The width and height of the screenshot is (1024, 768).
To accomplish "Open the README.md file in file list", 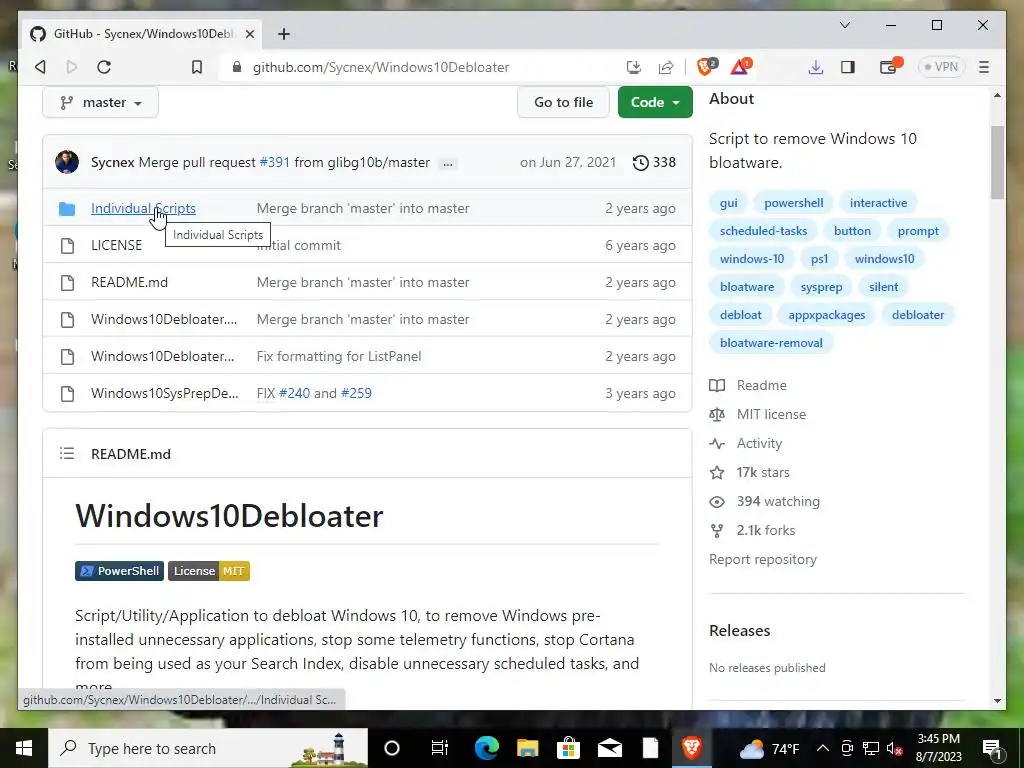I will [129, 282].
